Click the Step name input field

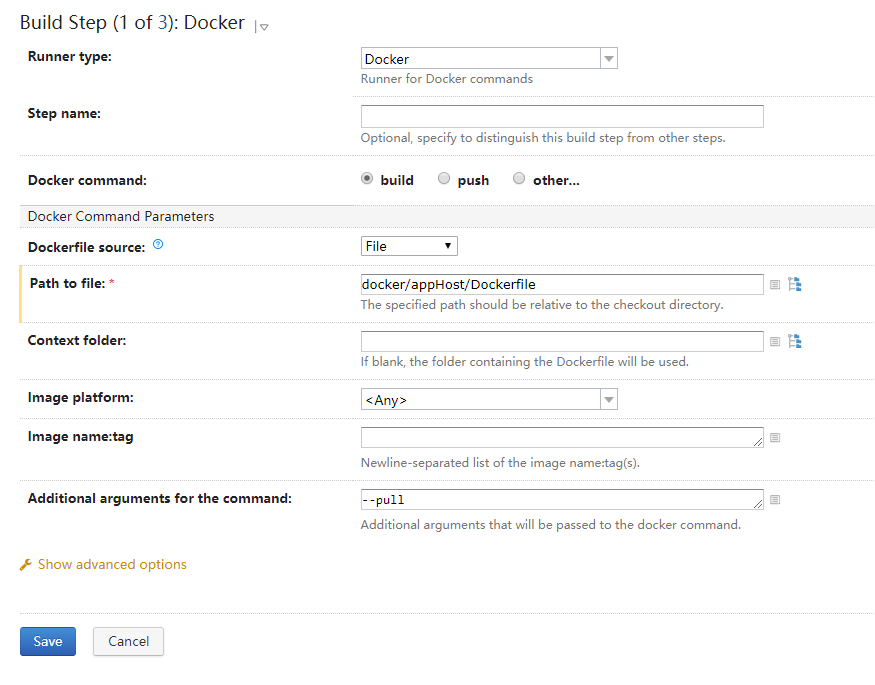[562, 116]
